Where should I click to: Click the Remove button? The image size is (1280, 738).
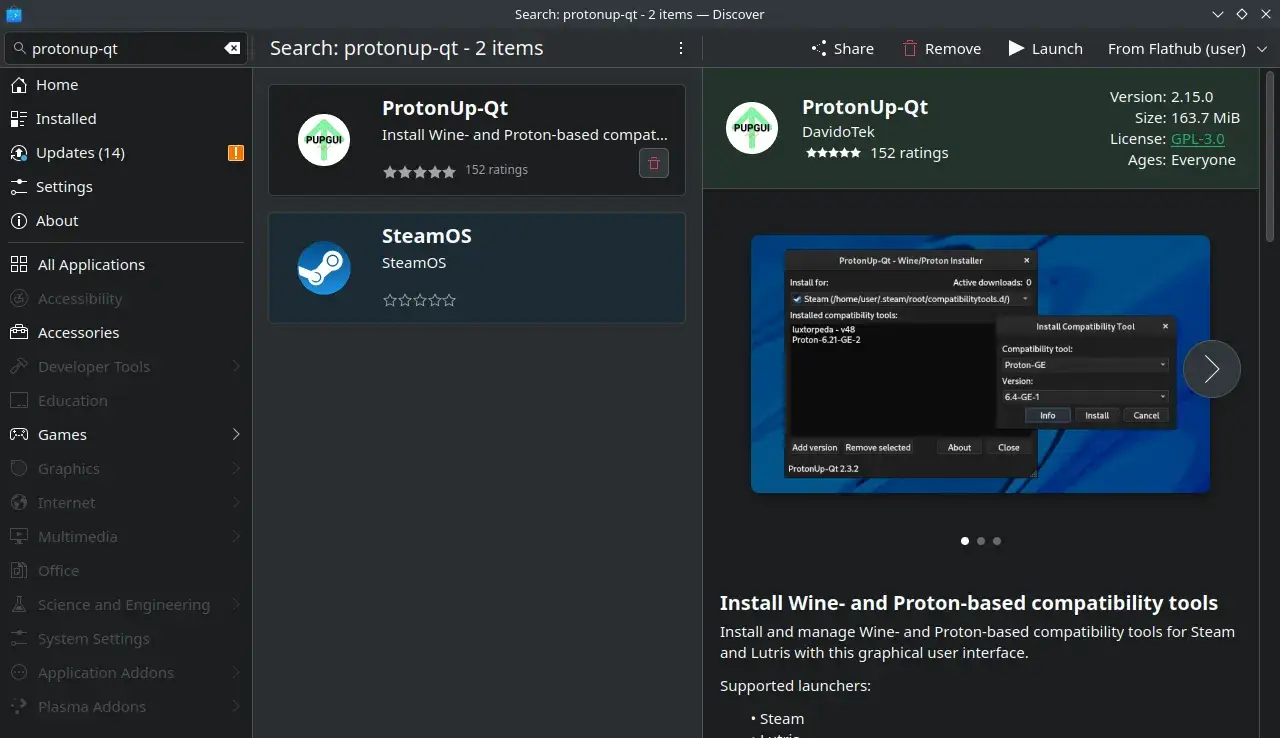941,48
